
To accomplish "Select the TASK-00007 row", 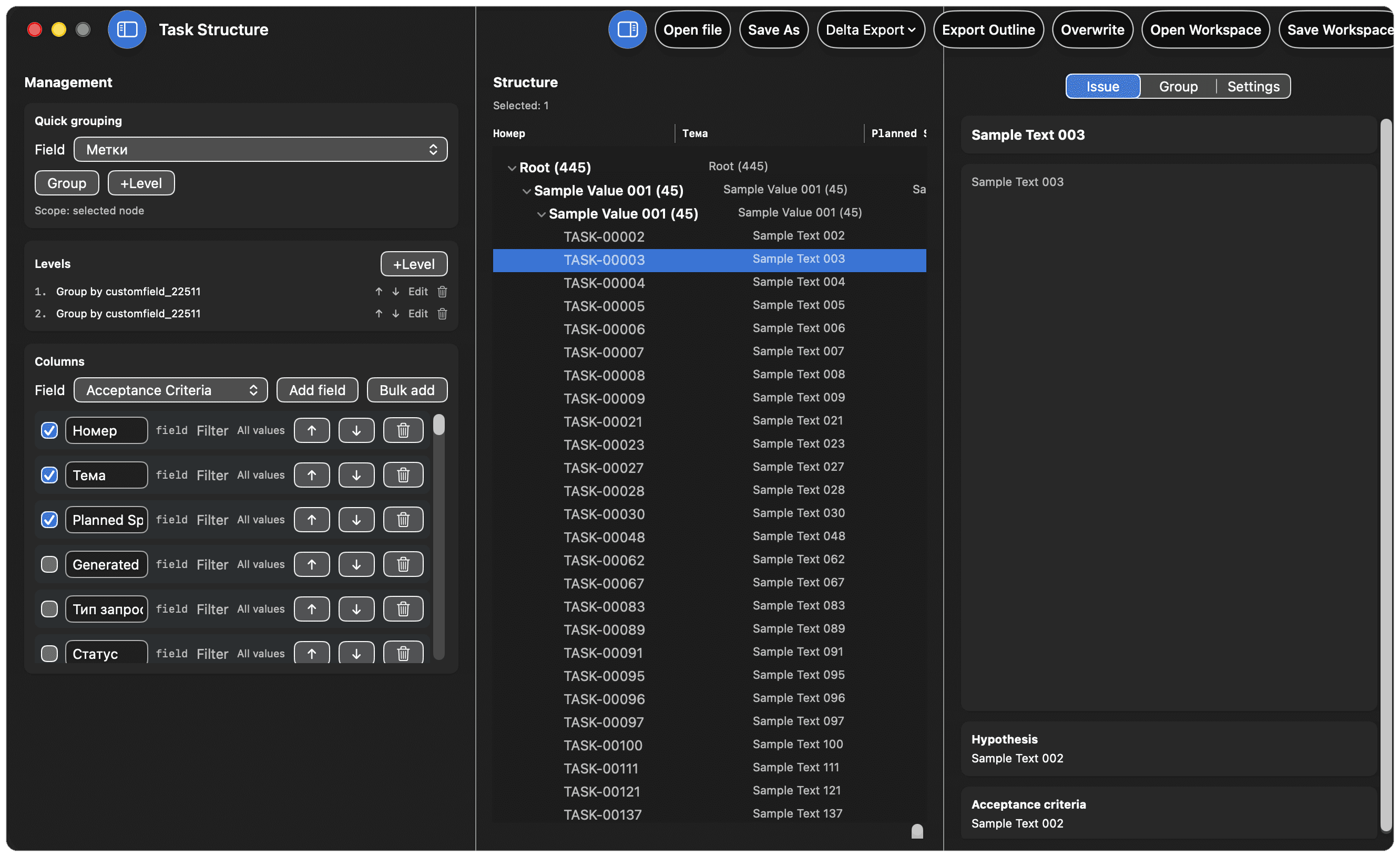I will 604,352.
